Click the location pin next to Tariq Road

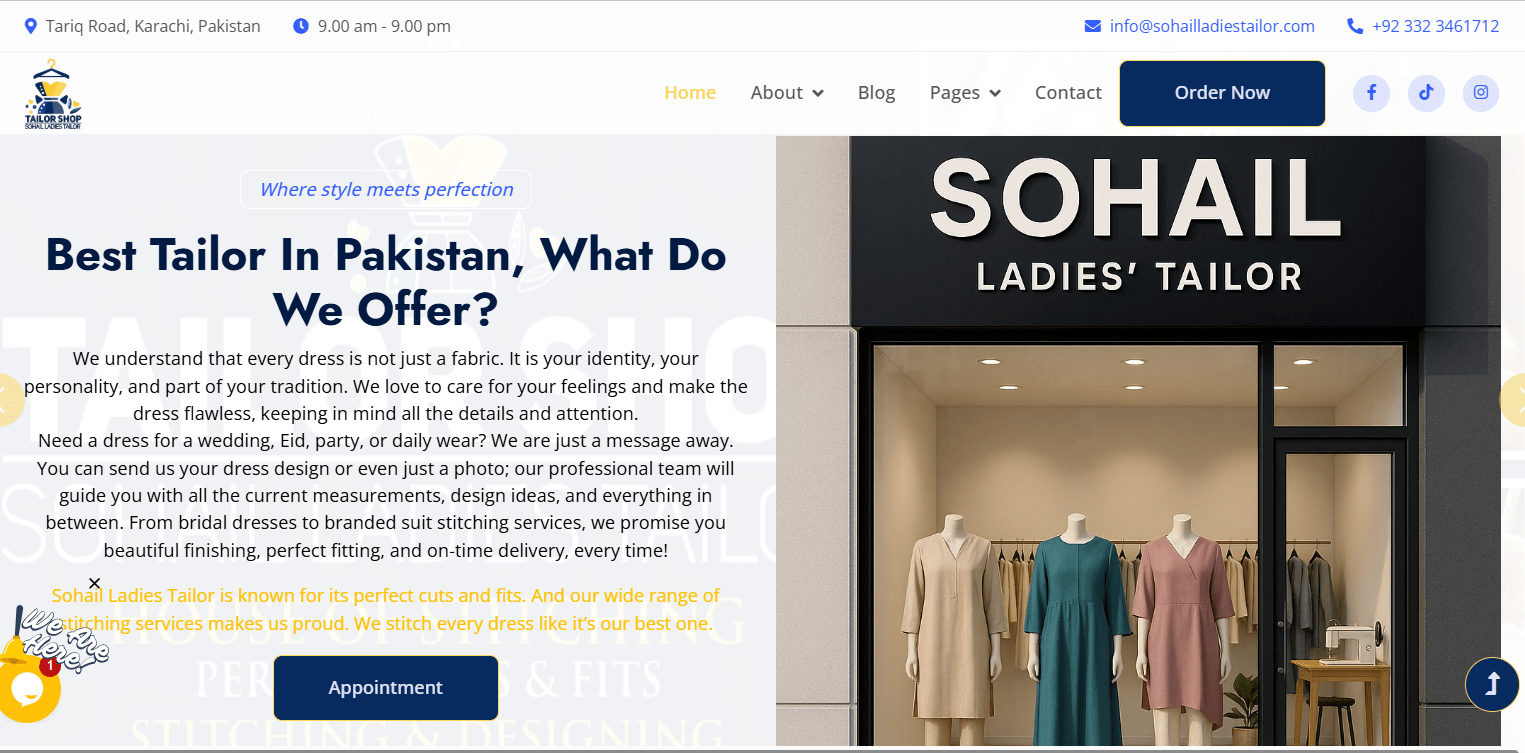coord(30,25)
